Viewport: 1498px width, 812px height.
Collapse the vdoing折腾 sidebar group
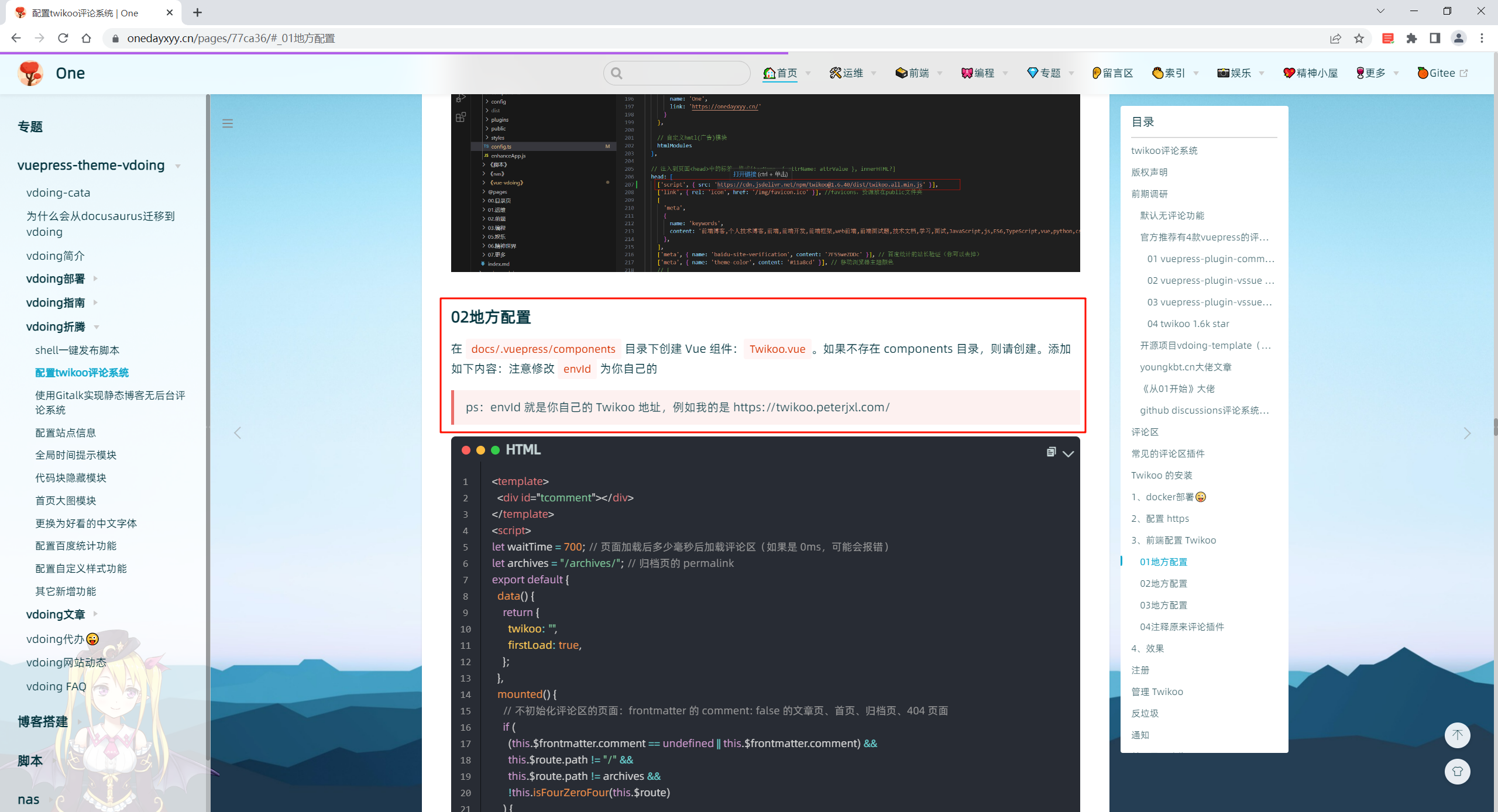pos(63,327)
